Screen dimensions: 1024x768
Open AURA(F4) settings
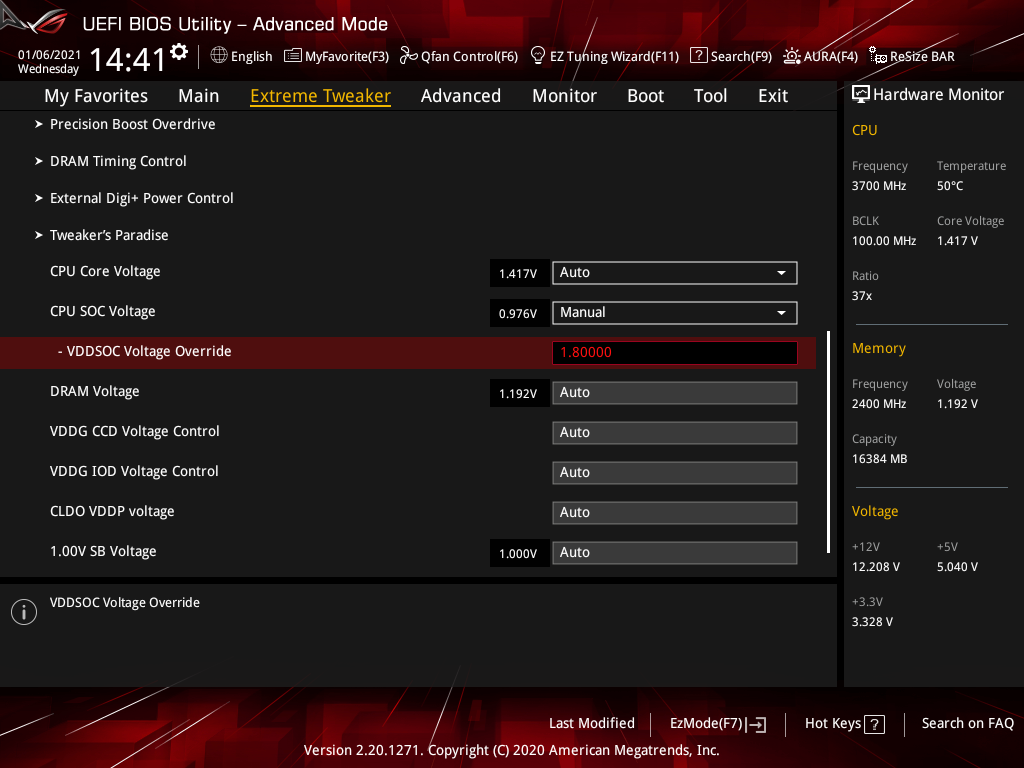(820, 56)
